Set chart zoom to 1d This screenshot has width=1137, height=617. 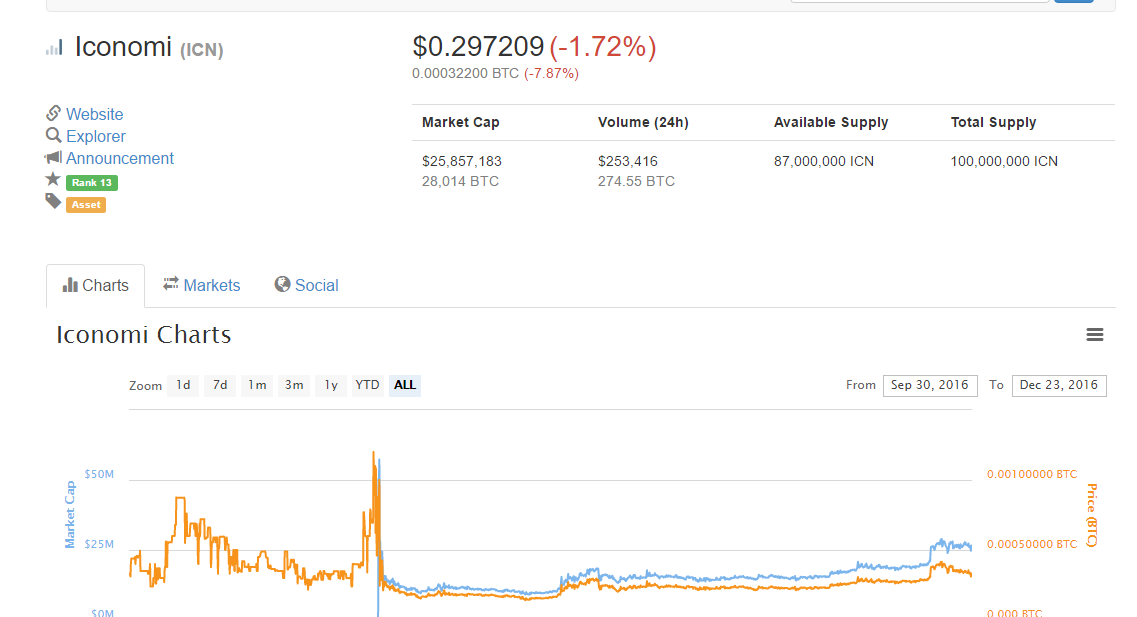[x=183, y=385]
